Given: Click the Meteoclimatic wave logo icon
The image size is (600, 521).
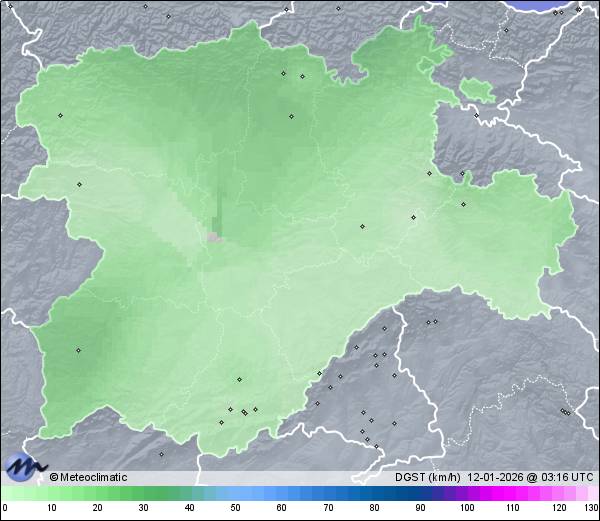Looking at the screenshot, I should click(24, 466).
